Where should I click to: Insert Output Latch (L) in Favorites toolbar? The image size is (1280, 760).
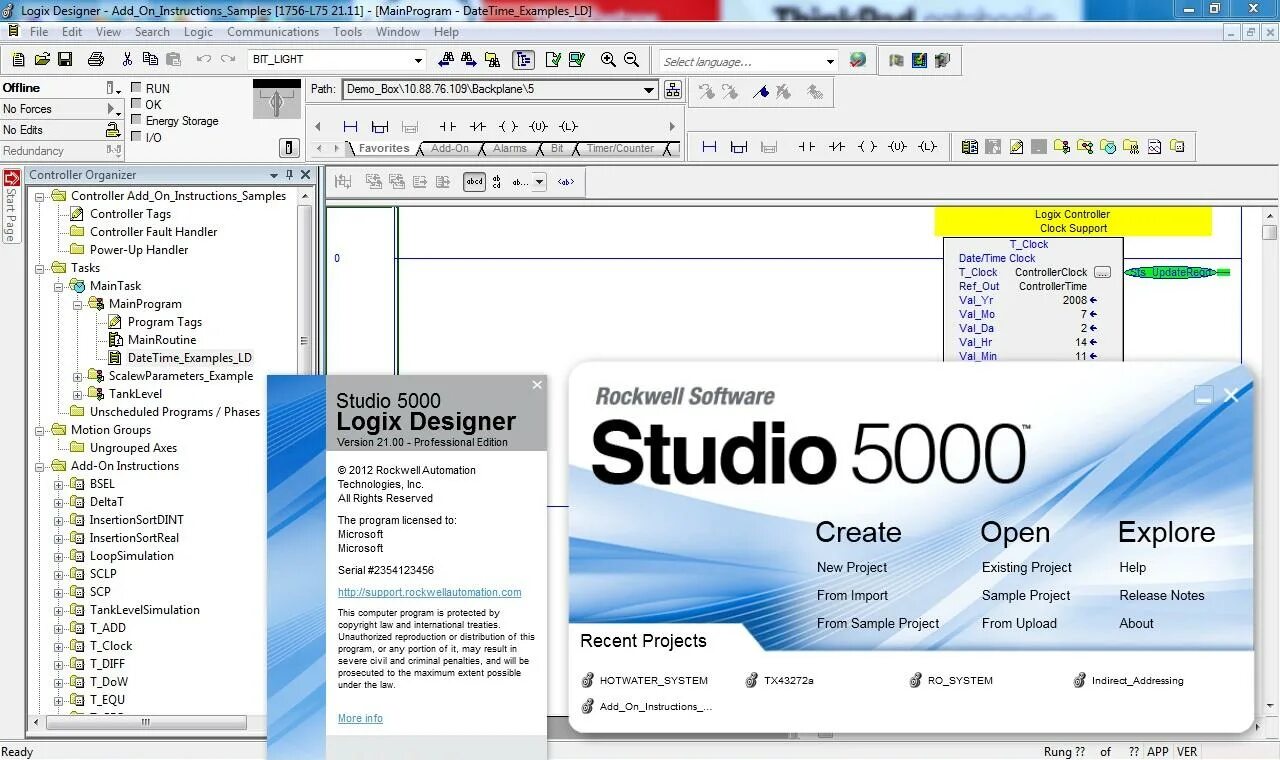[568, 127]
